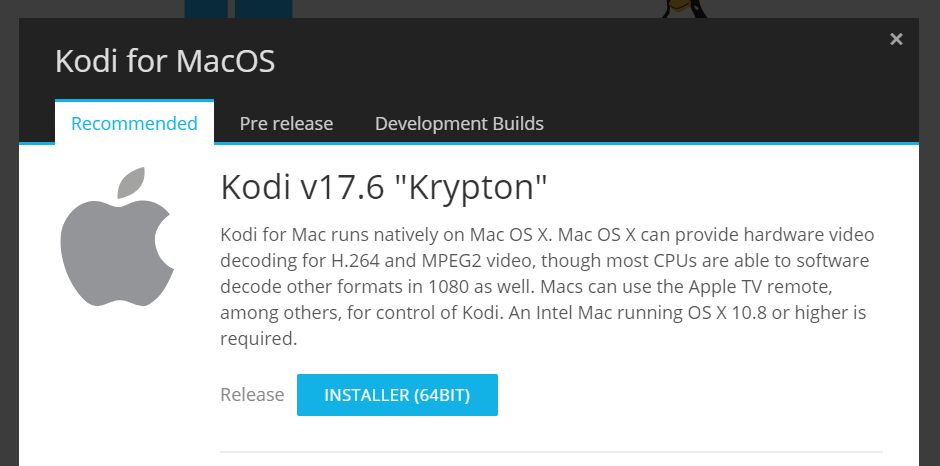Click the "Kodi for MacOS" dialog title
The image size is (940, 466).
pos(165,61)
